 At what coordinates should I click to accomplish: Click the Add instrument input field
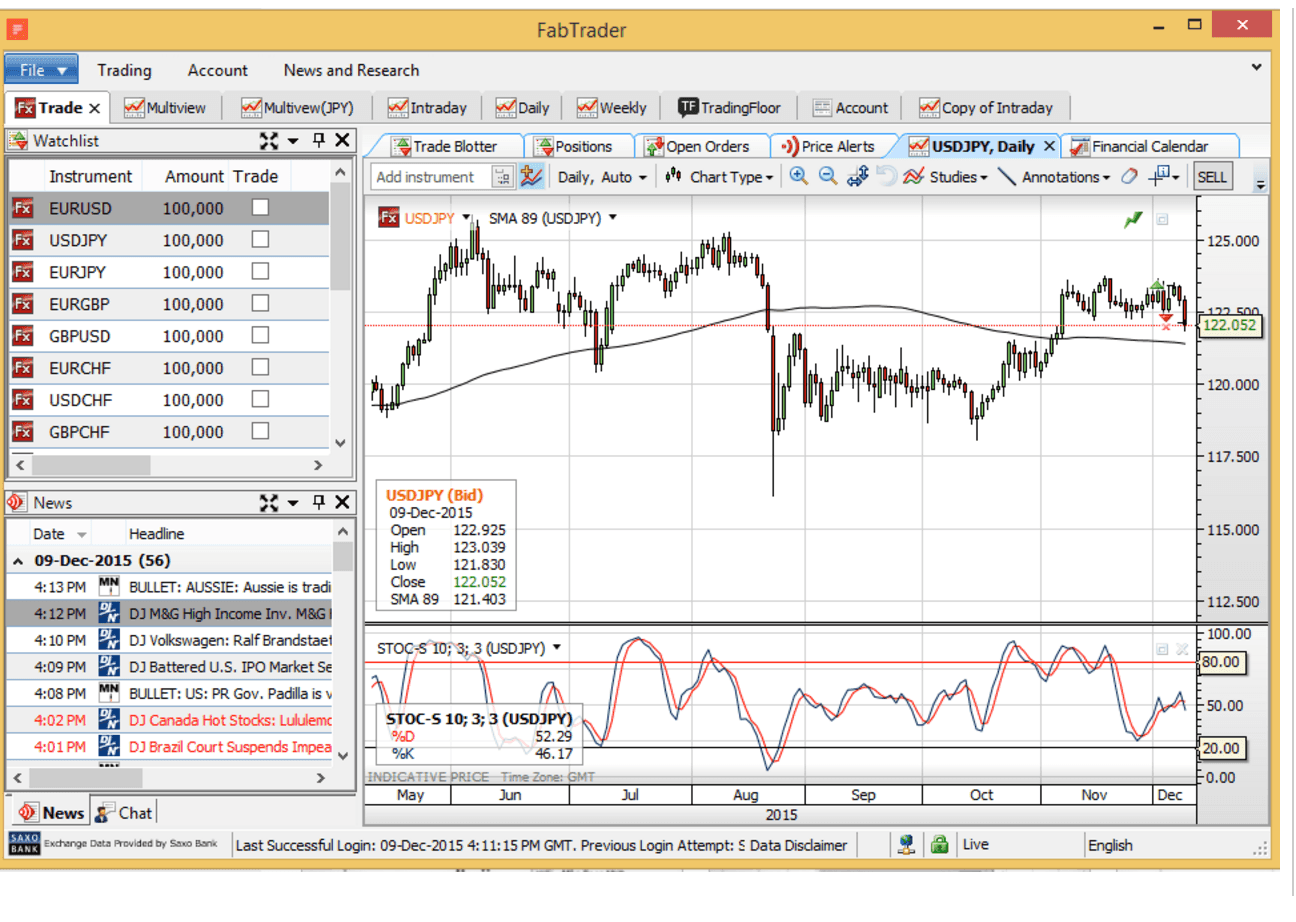pos(432,177)
